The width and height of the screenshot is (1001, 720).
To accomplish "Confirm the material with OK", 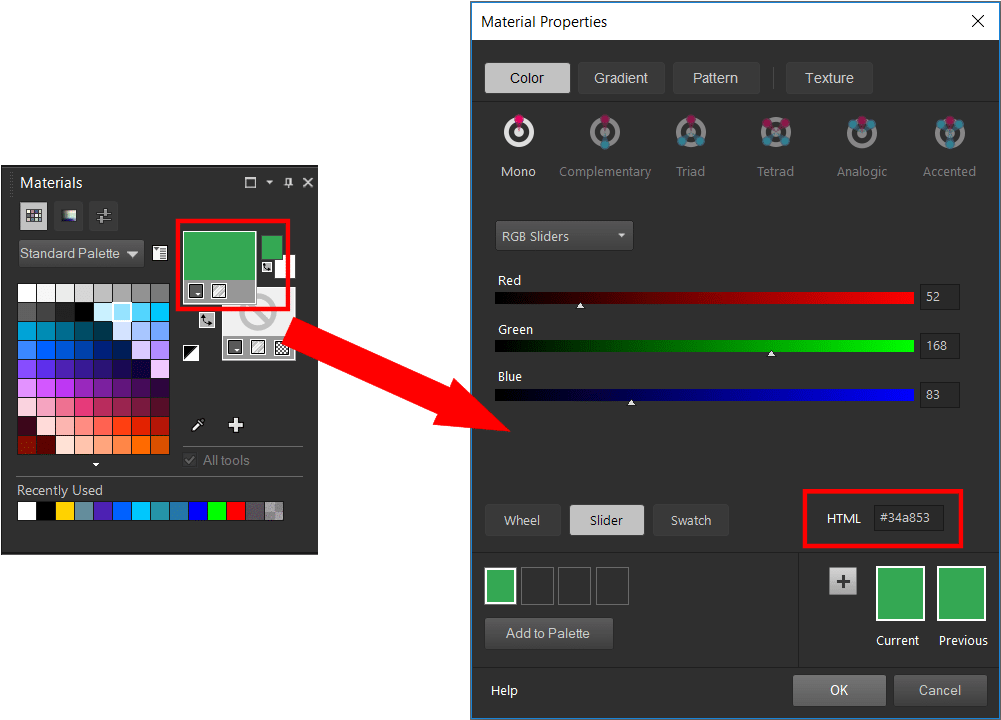I will click(838, 690).
